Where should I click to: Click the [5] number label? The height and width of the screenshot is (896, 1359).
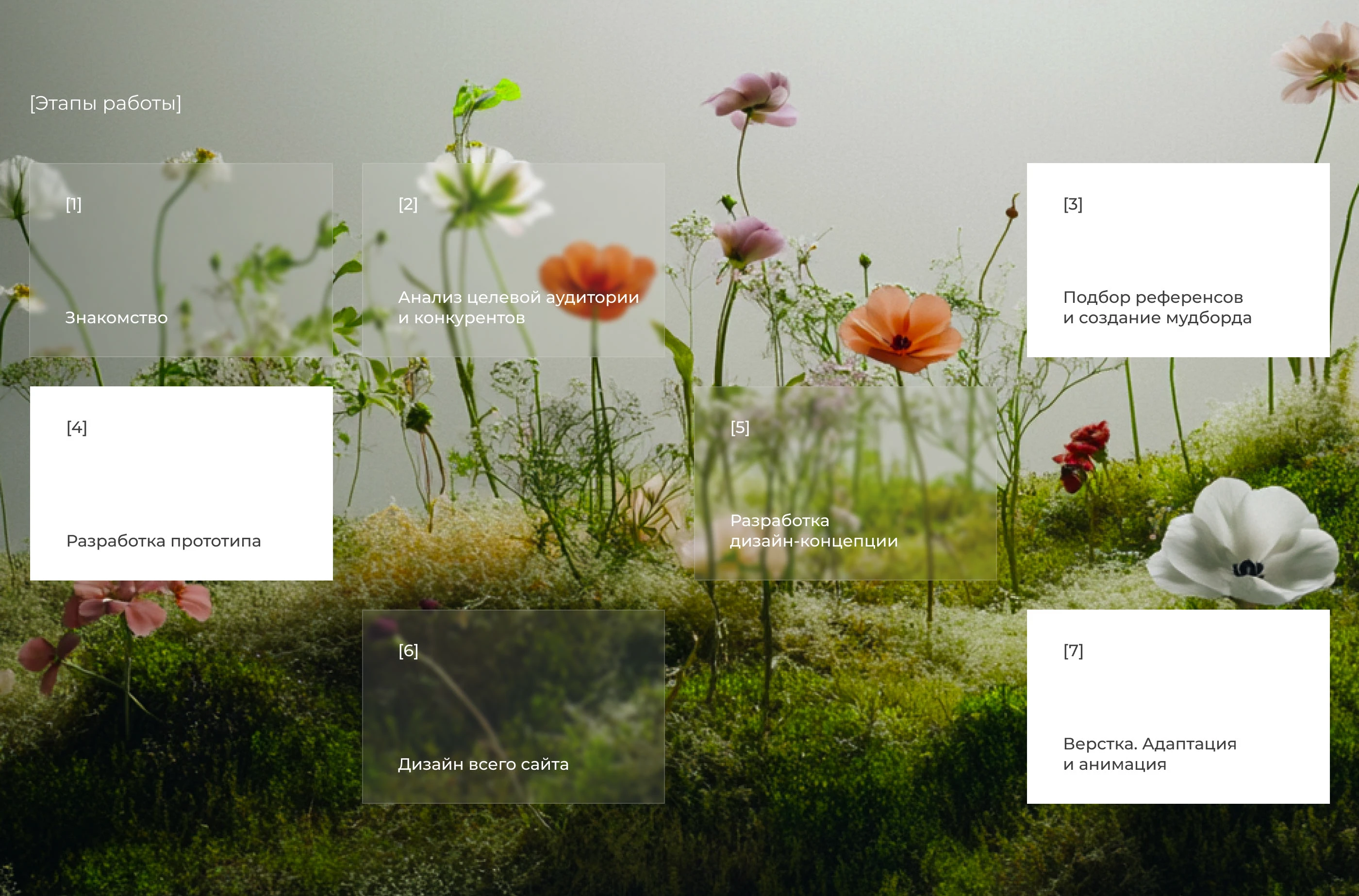pyautogui.click(x=740, y=428)
